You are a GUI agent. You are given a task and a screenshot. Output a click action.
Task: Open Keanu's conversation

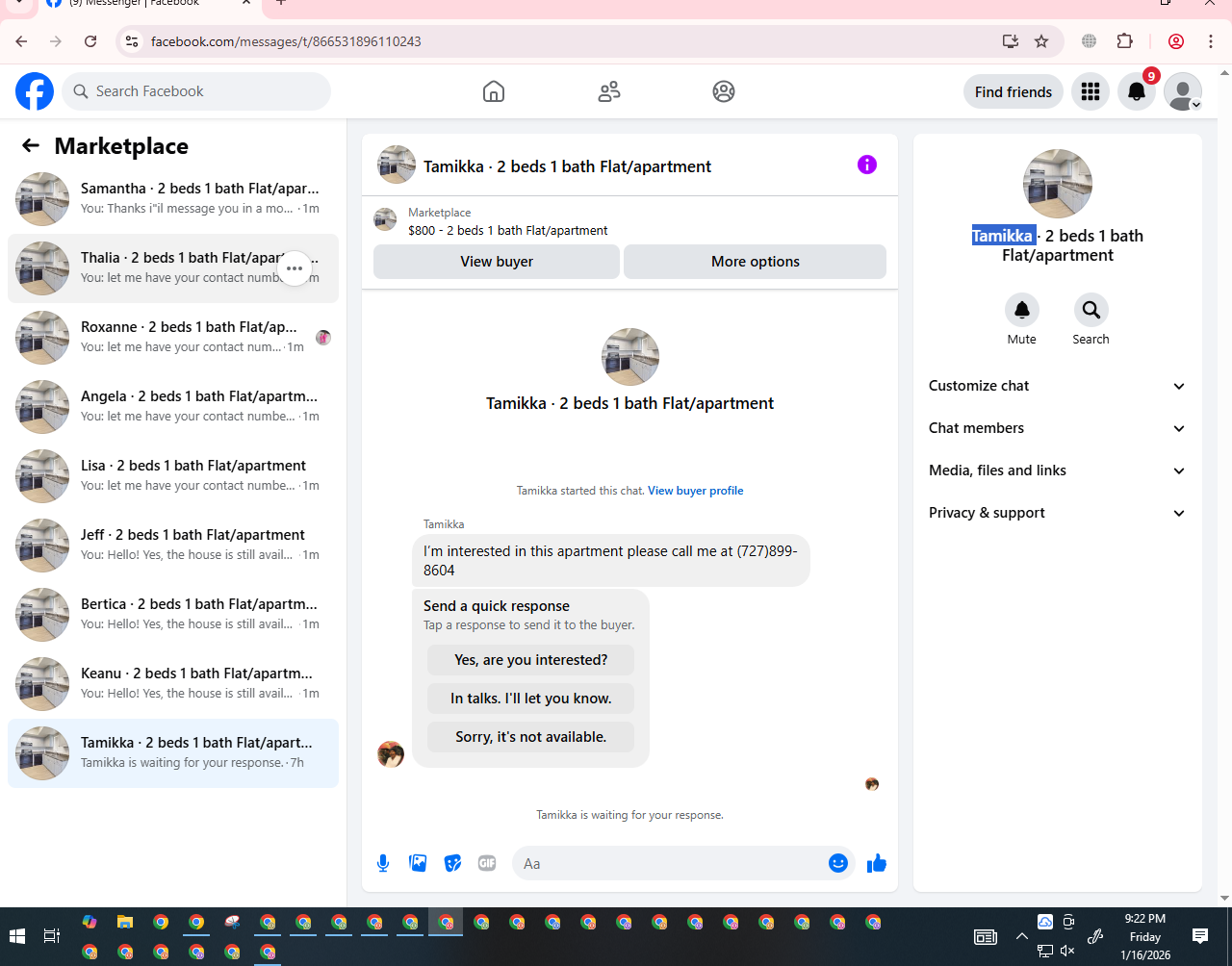tap(173, 684)
